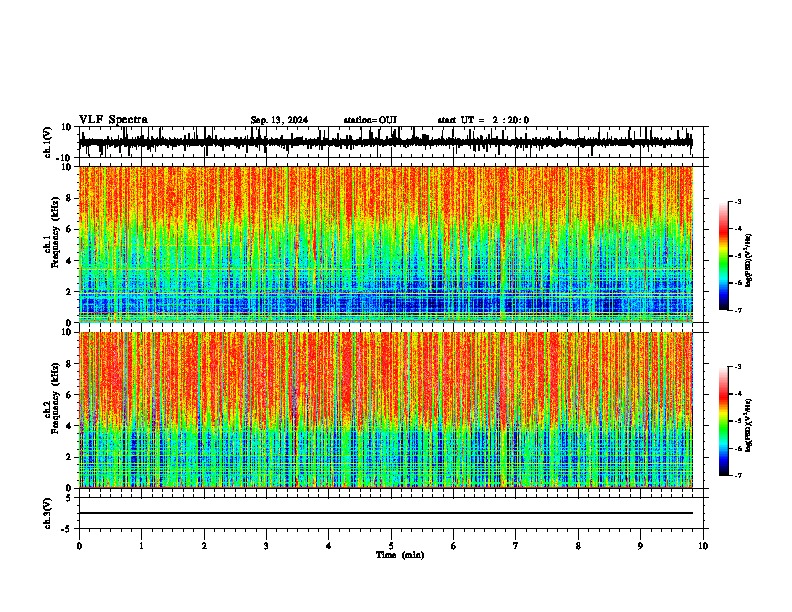Click the "-7" label on ch.2 colorbar
This screenshot has height=612, width=792.
(x=738, y=476)
